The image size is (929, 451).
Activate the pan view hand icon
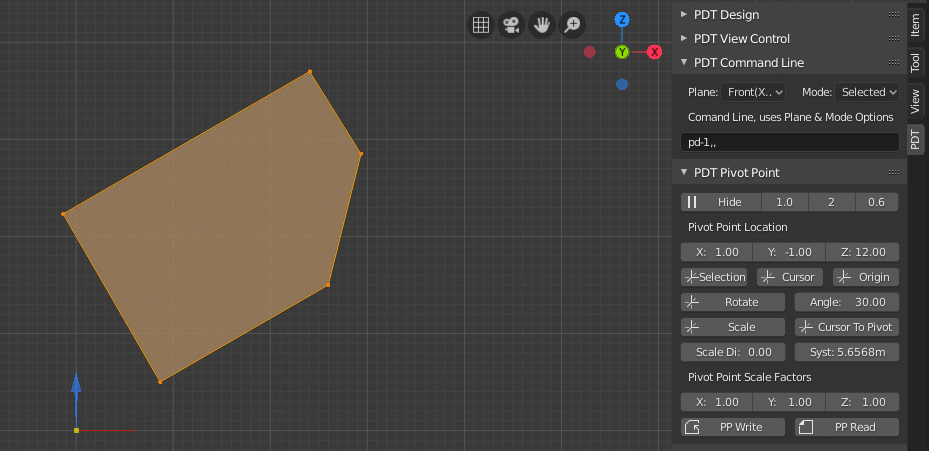(542, 25)
